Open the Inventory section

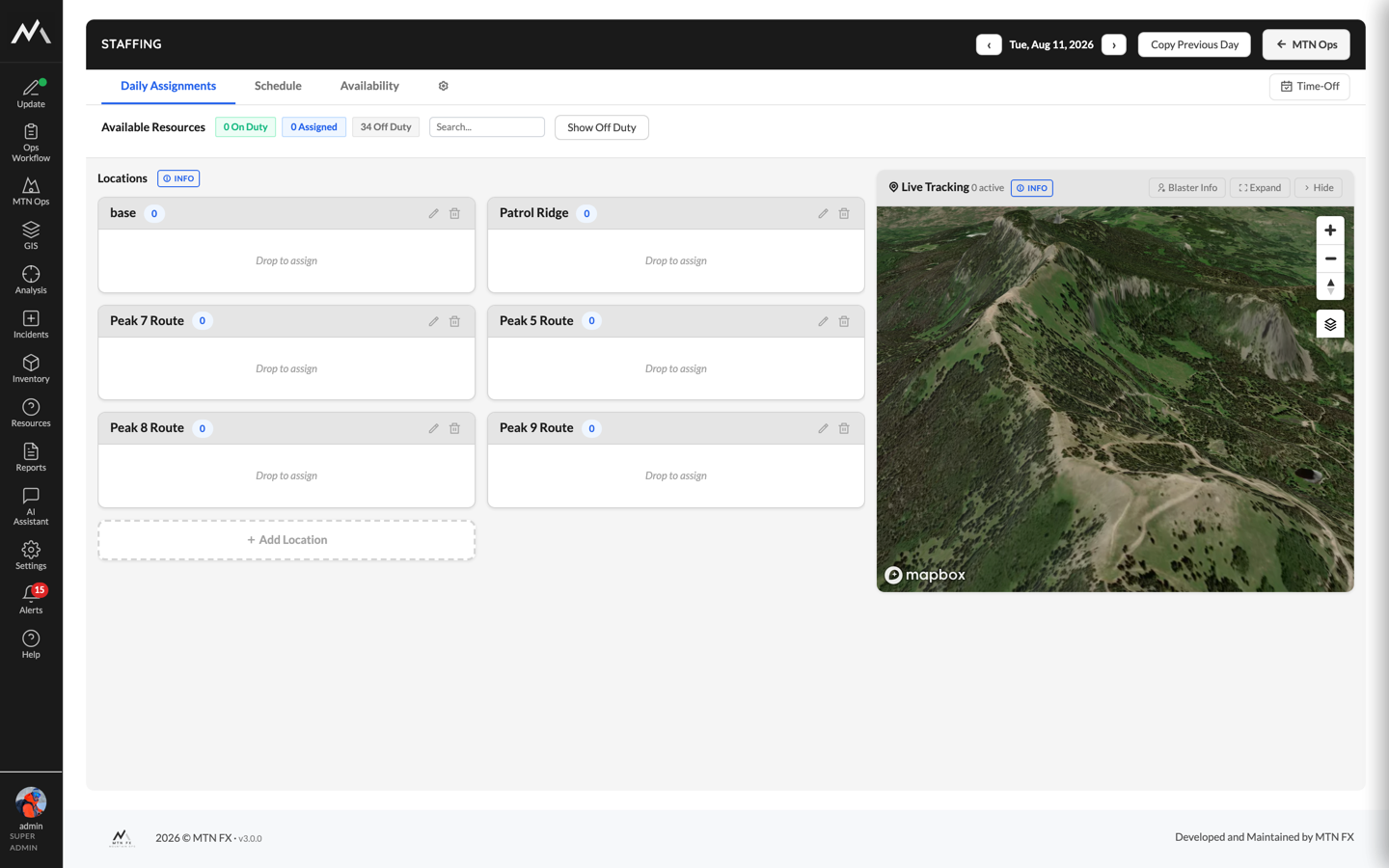pyautogui.click(x=31, y=368)
